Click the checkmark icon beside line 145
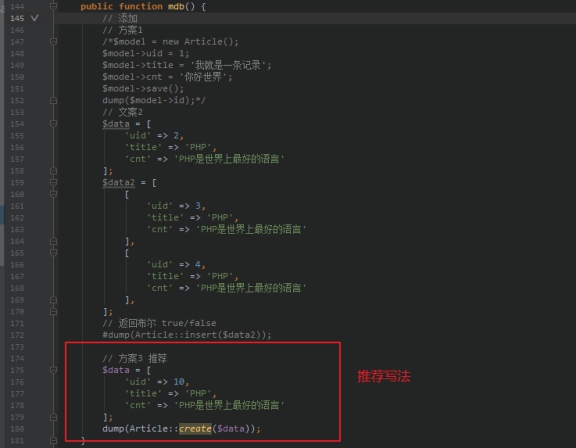Screen dimensions: 576x448 [35, 18]
